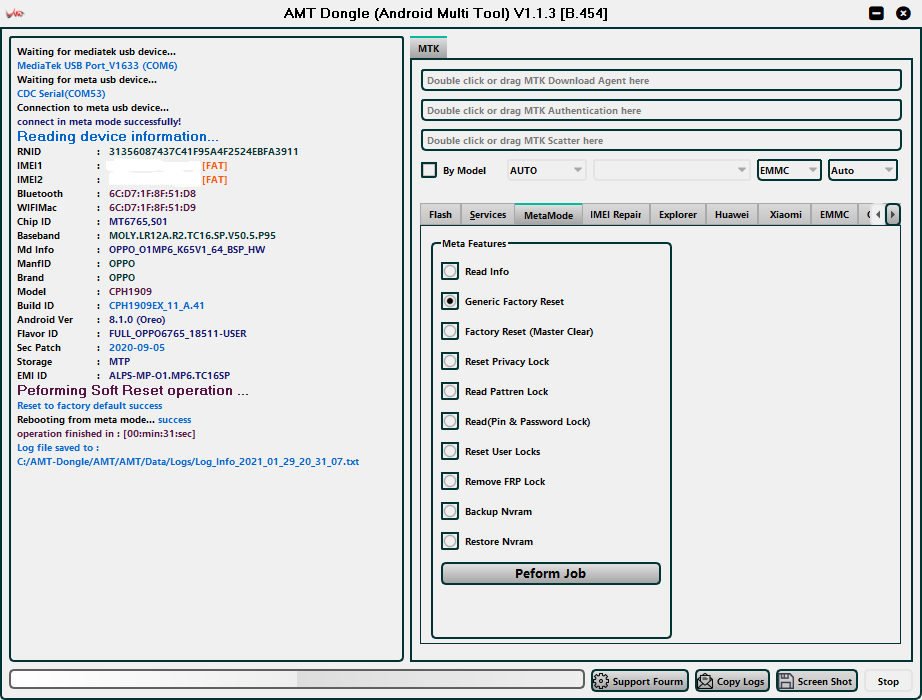Select Generic Factory Reset option
This screenshot has height=700, width=922.
pyautogui.click(x=450, y=301)
